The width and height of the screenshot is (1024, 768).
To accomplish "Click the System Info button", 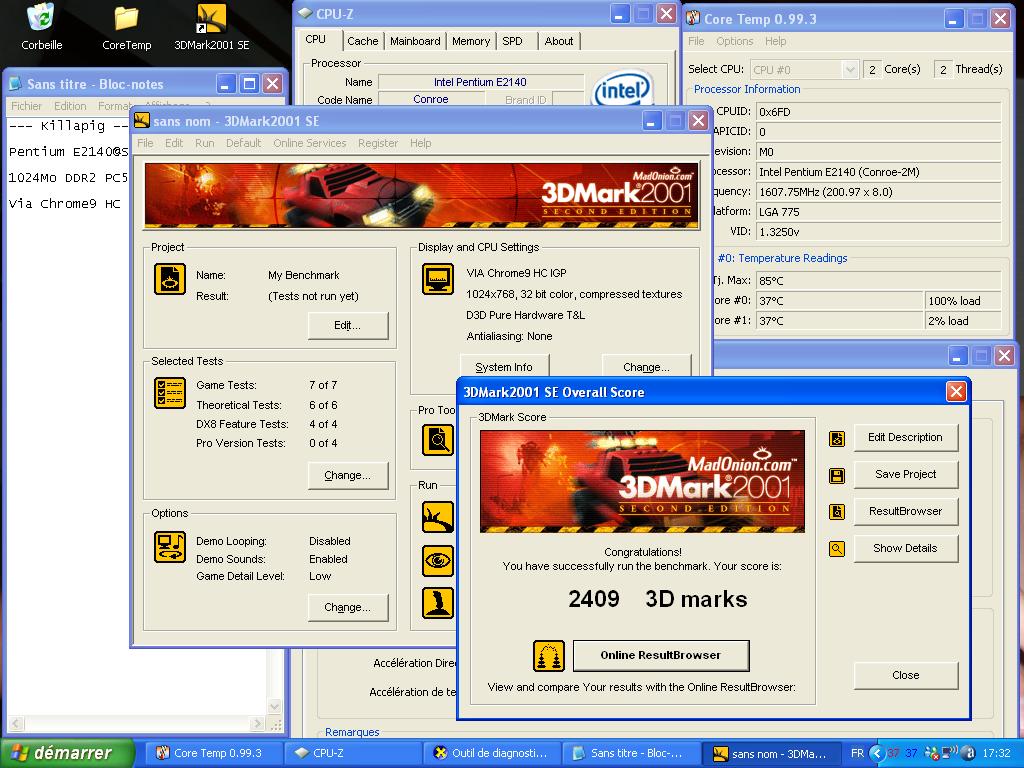I will pyautogui.click(x=504, y=366).
